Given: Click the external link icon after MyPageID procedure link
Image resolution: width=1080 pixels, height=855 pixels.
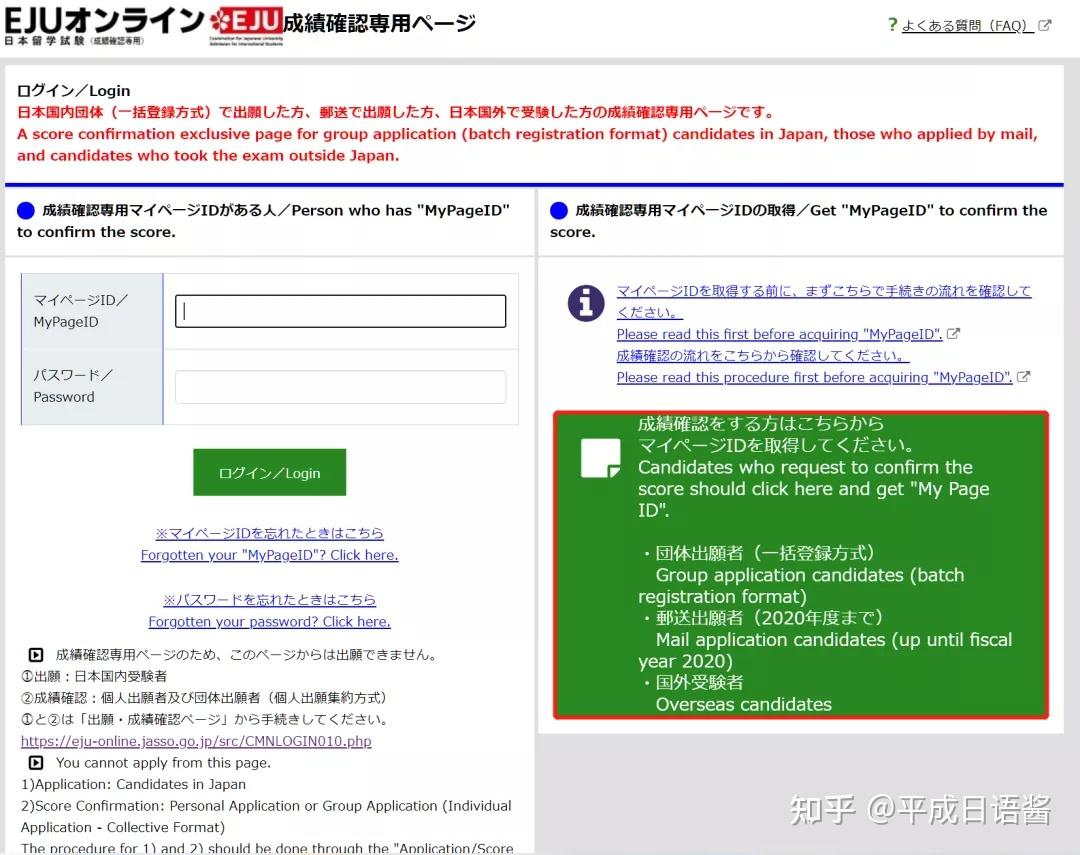Looking at the screenshot, I should [1022, 377].
